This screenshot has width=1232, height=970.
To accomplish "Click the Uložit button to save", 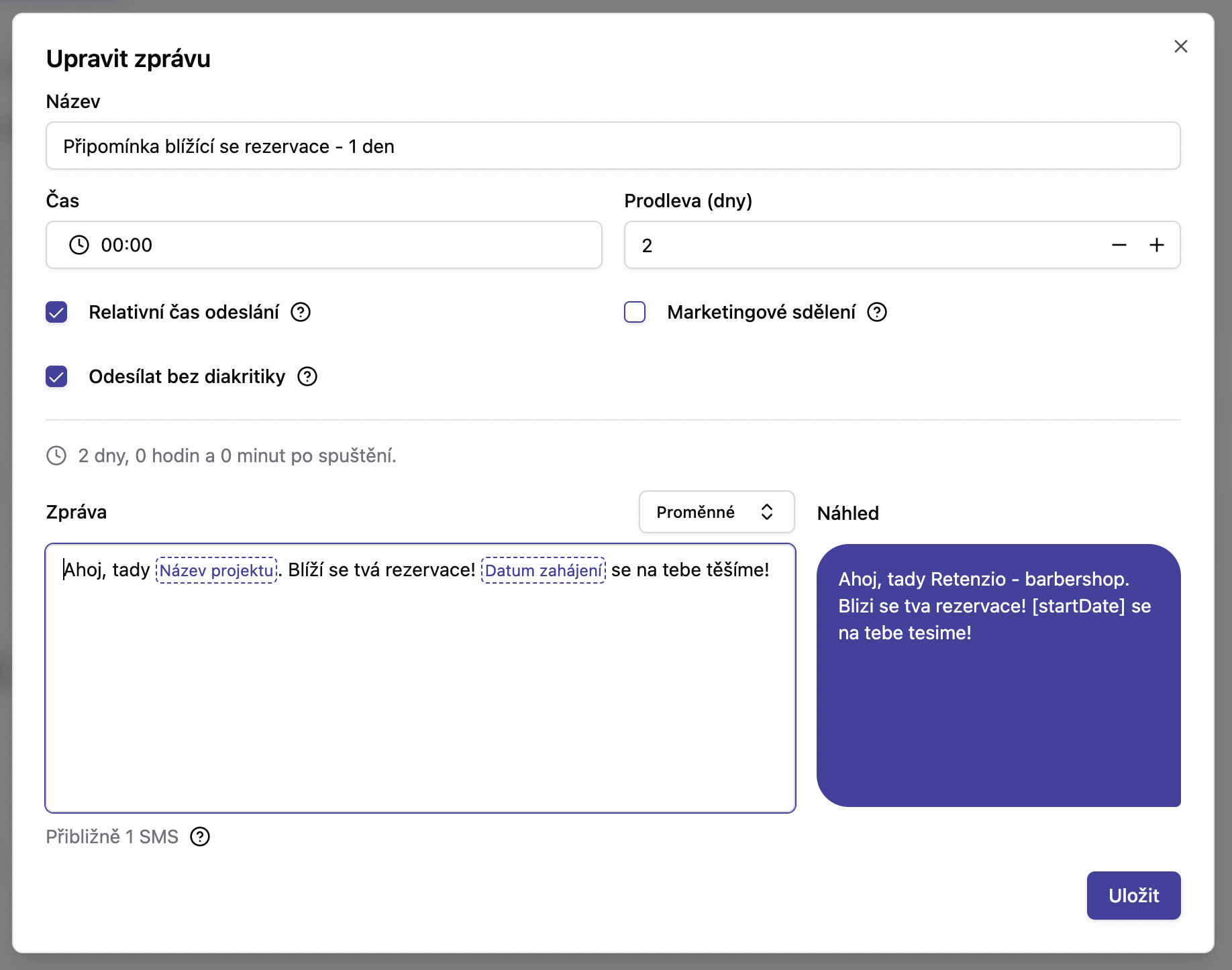I will 1133,896.
